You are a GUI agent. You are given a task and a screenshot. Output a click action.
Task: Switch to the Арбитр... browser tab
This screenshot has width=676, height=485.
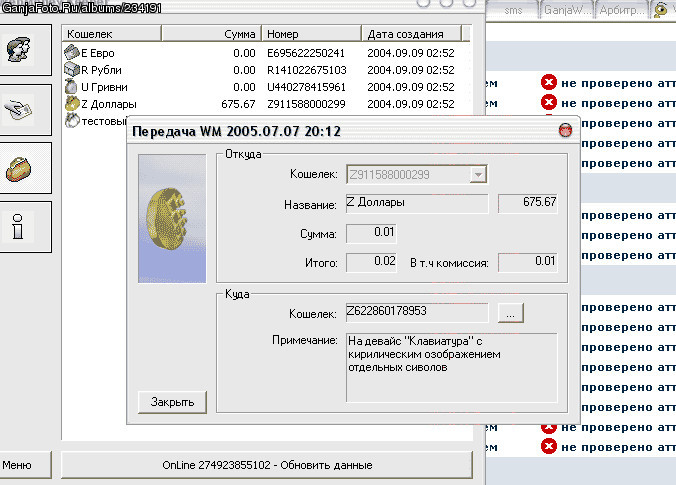tap(621, 10)
